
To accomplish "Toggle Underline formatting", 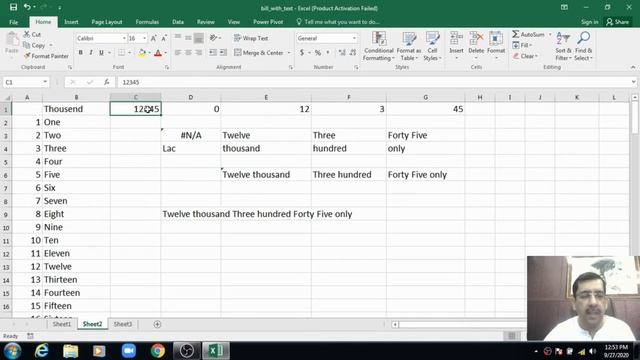I will coord(101,53).
